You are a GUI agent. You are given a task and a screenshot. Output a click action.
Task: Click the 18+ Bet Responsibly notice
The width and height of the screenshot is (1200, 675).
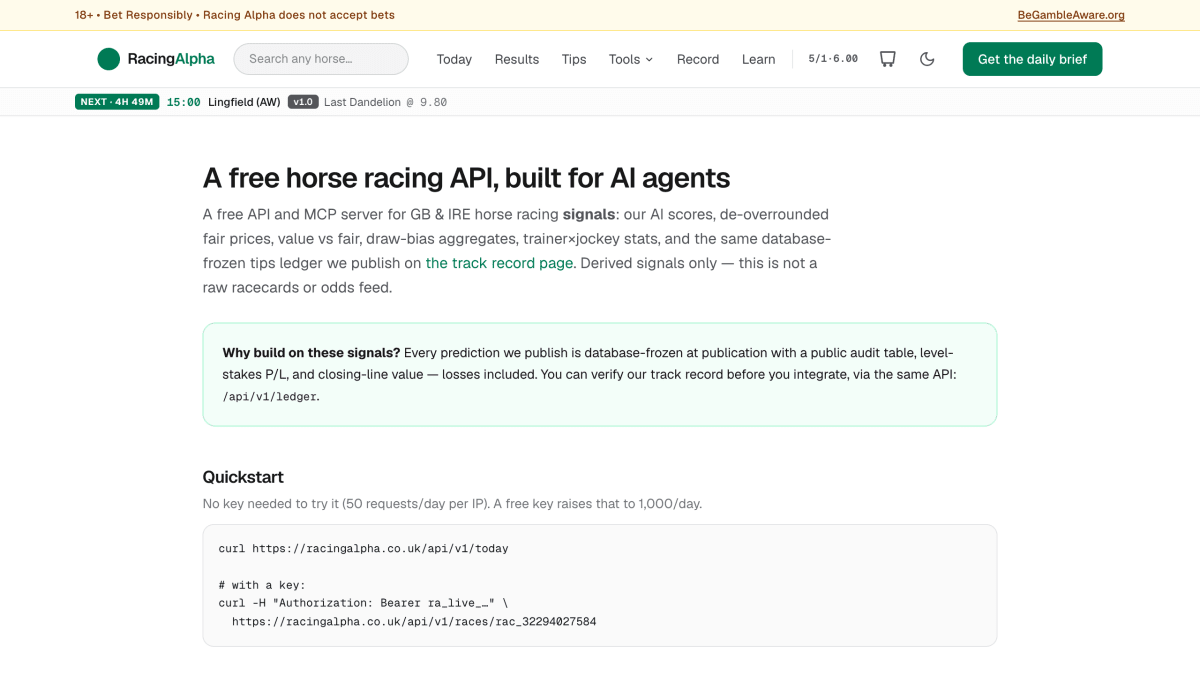[x=235, y=15]
